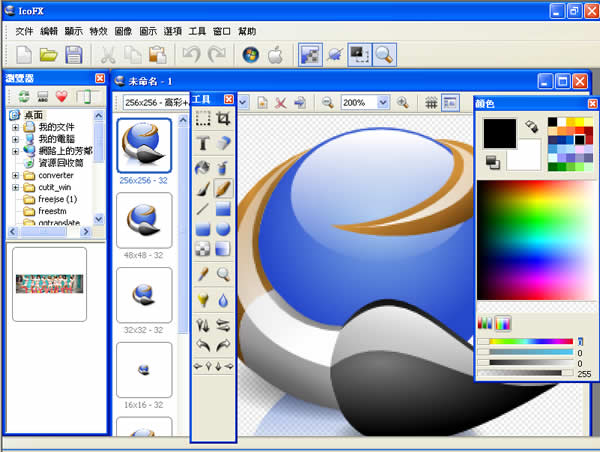Pick the black foreground color swatch
Viewport: 600px width, 452px height.
tap(499, 133)
